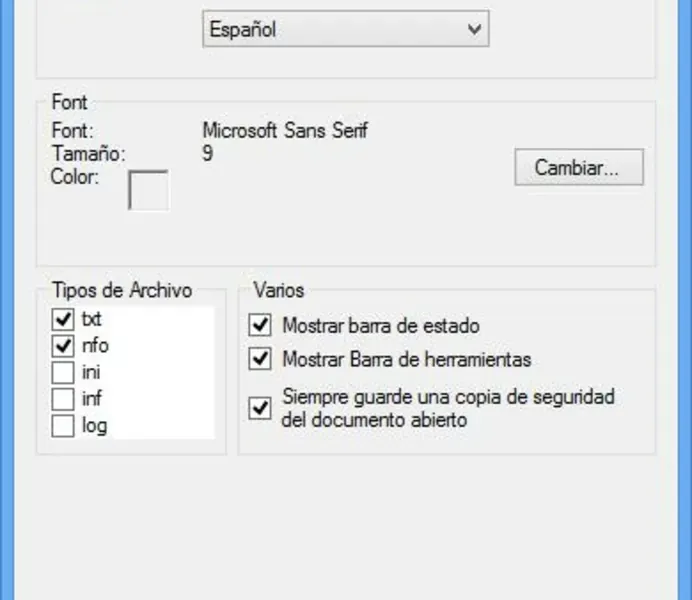Enable the inf file type checkbox

tap(63, 399)
